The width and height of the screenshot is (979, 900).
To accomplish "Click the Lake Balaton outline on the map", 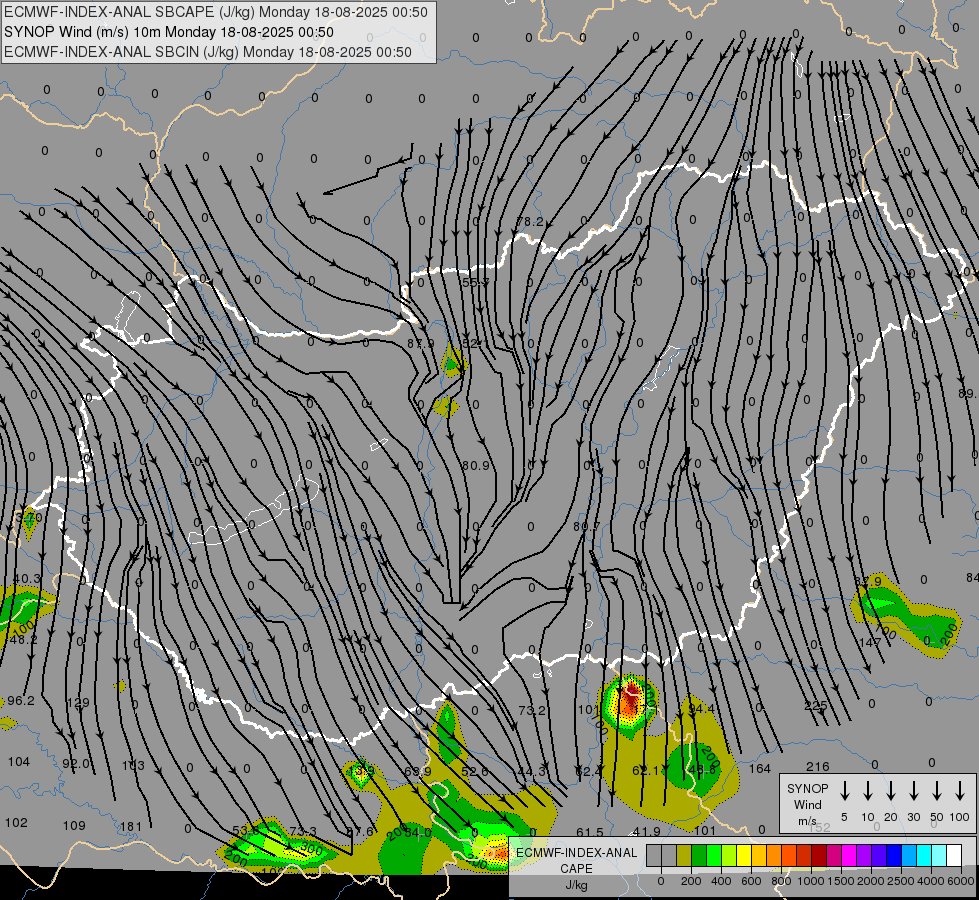I will coord(255,512).
